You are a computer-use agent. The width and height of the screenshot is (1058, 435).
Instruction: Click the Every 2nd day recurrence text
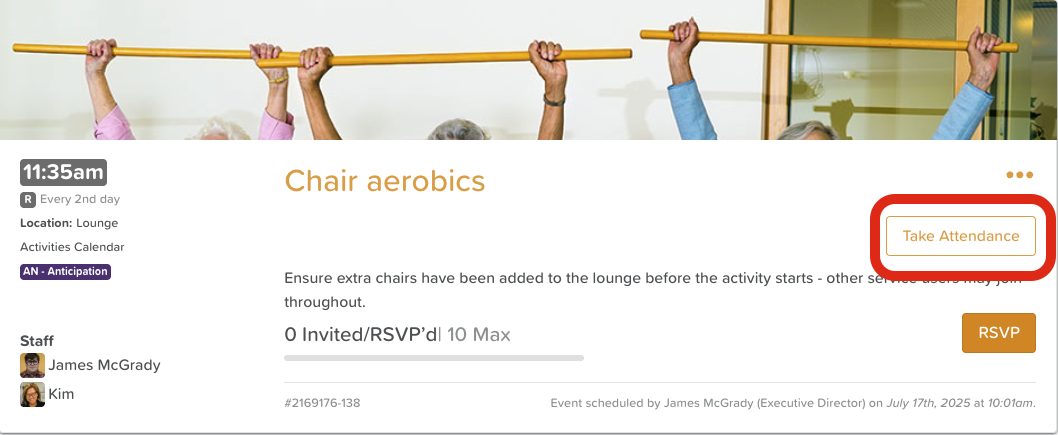point(80,199)
